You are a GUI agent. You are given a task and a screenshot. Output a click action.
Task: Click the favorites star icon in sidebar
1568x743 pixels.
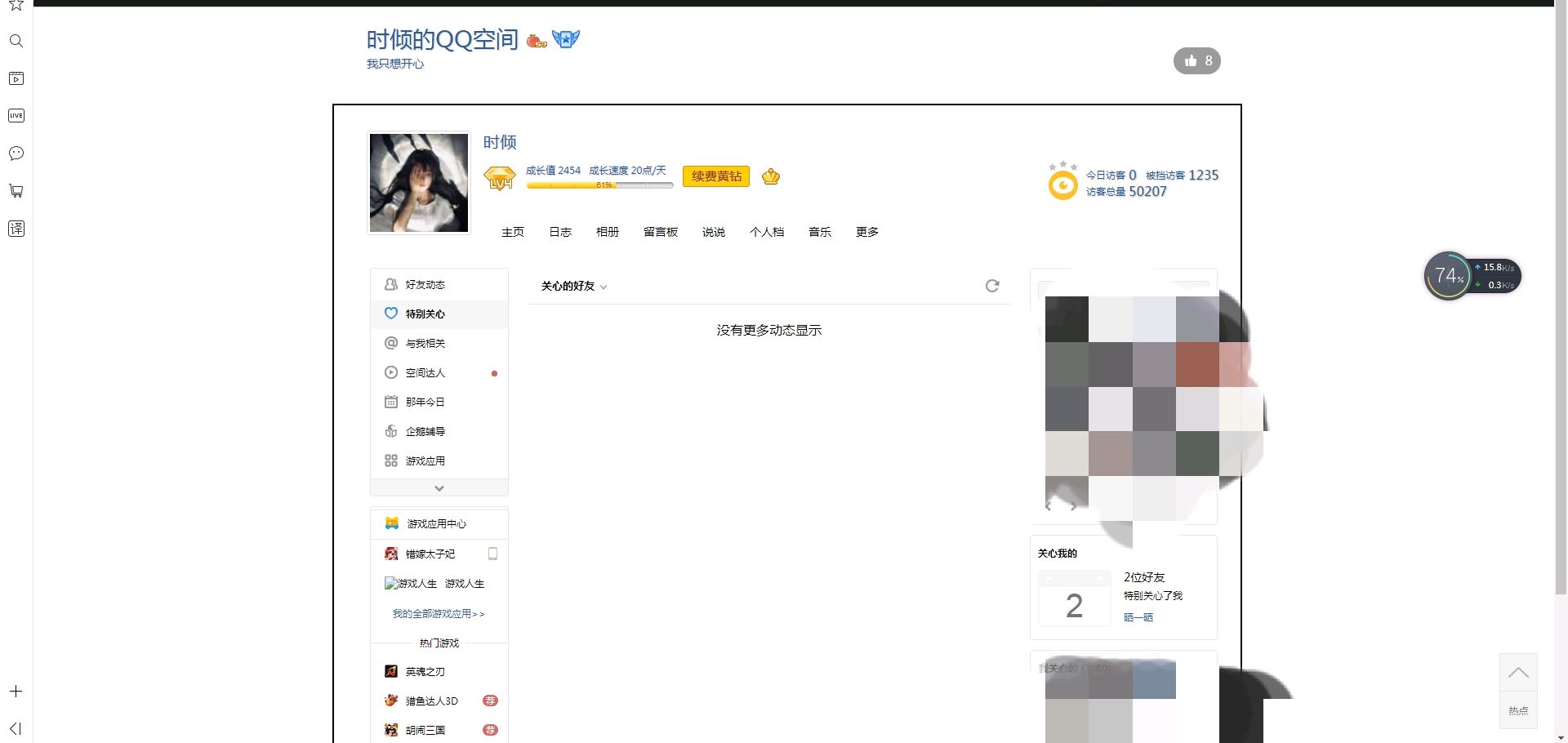tap(16, 5)
